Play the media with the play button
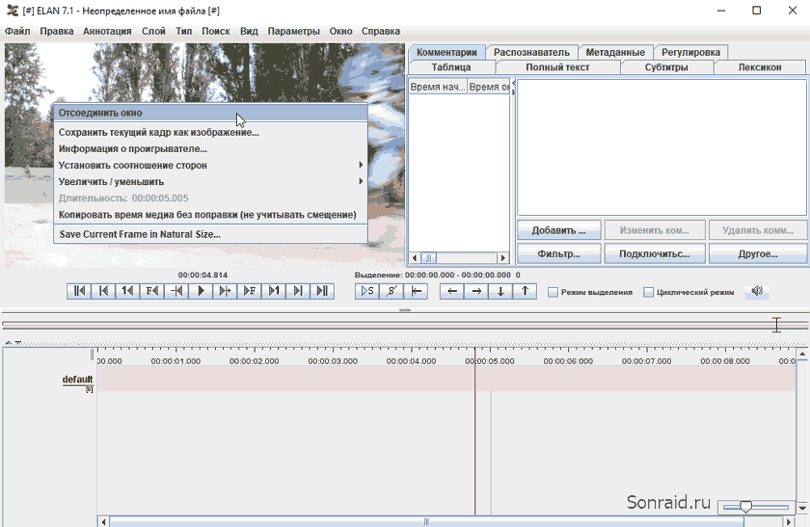Image resolution: width=810 pixels, height=527 pixels. (200, 291)
